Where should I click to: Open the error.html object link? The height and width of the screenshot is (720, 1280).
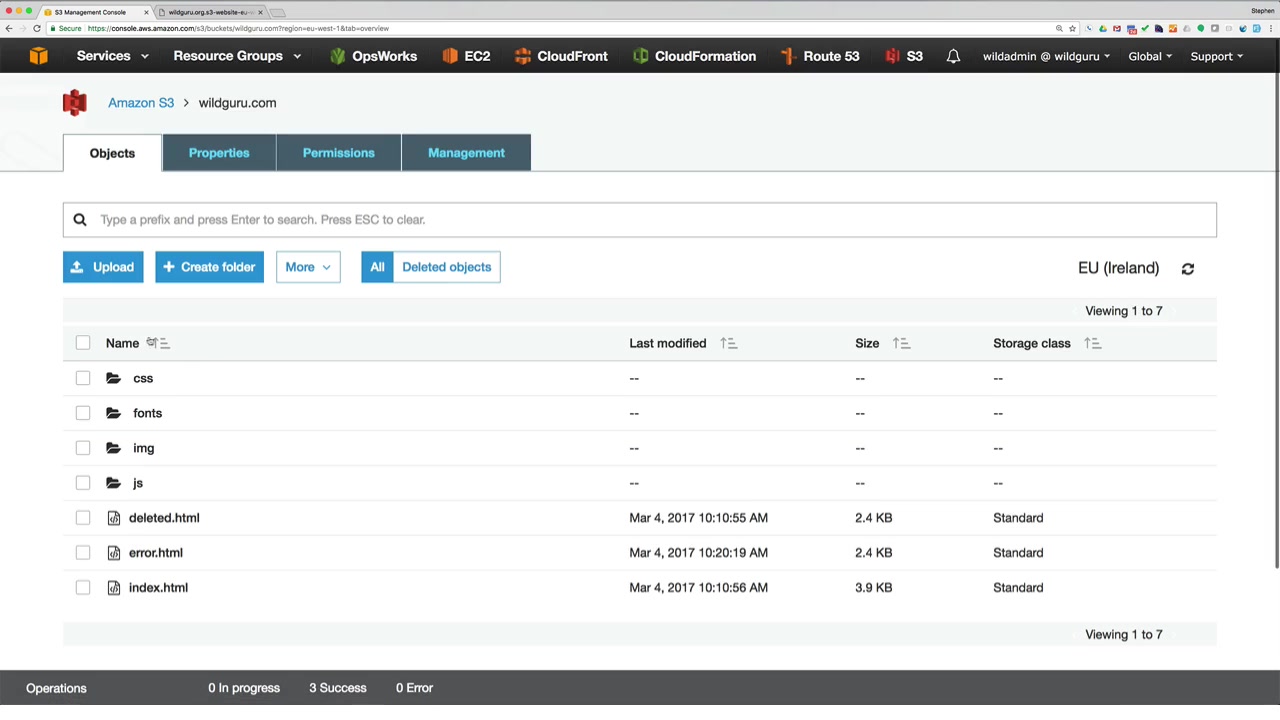156,553
